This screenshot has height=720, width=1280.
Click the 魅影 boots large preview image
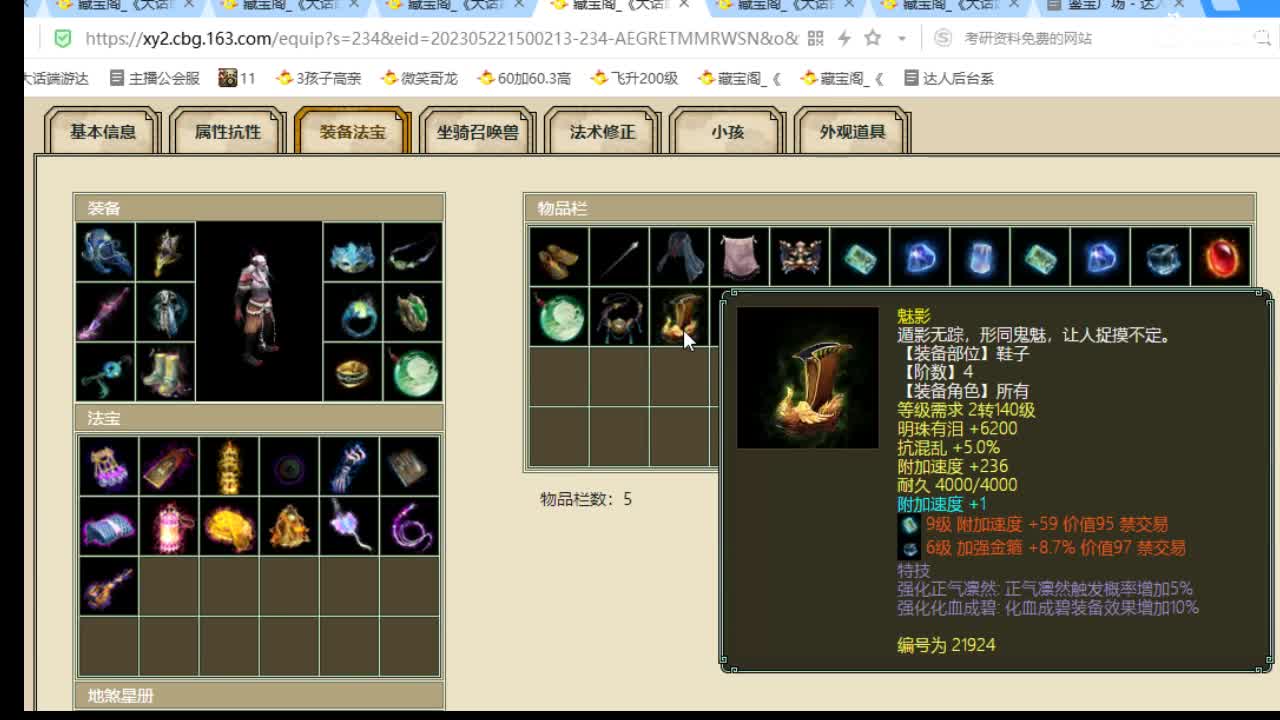[808, 378]
